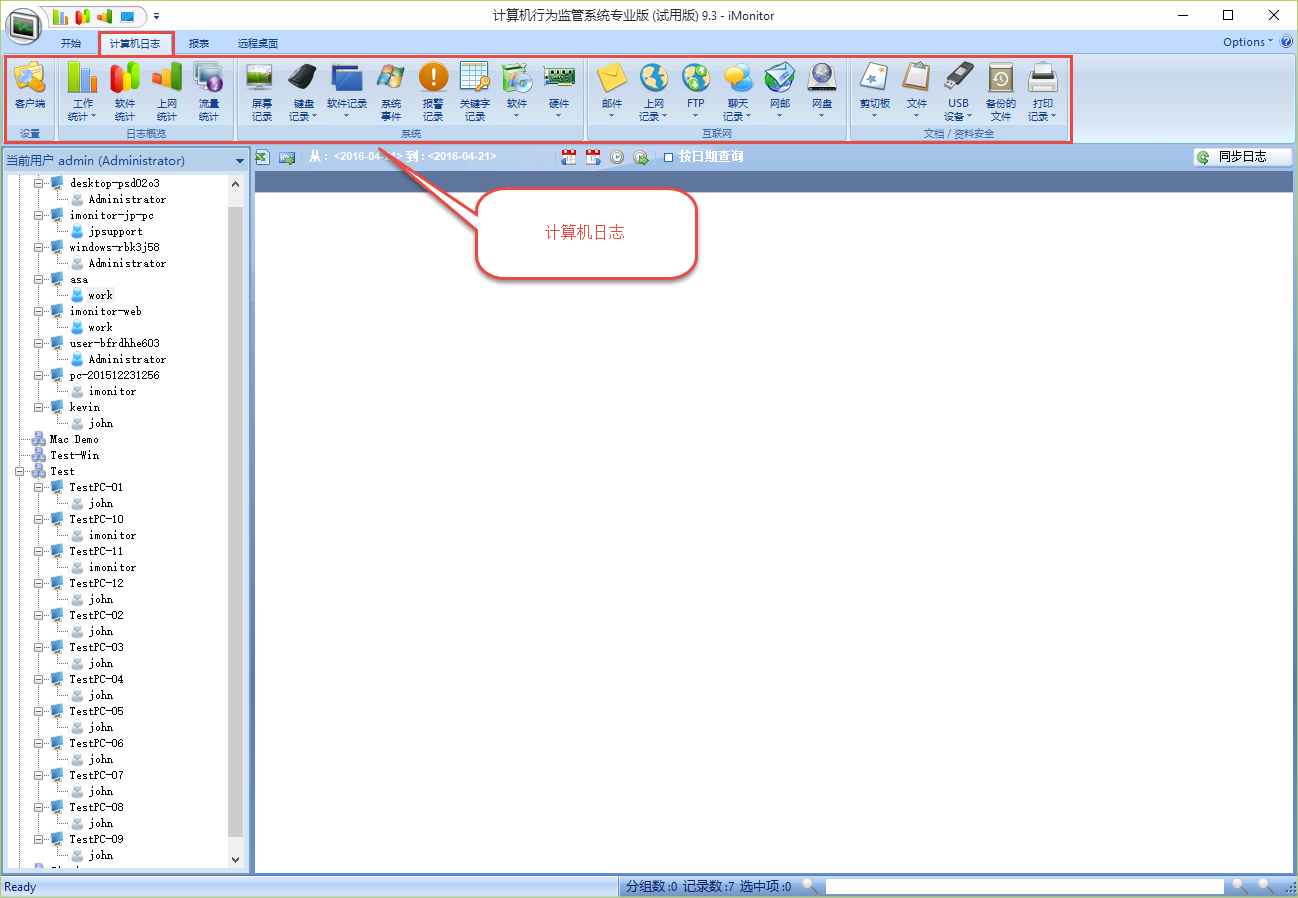Open the FTP records icon
The width and height of the screenshot is (1298, 898).
(x=696, y=91)
